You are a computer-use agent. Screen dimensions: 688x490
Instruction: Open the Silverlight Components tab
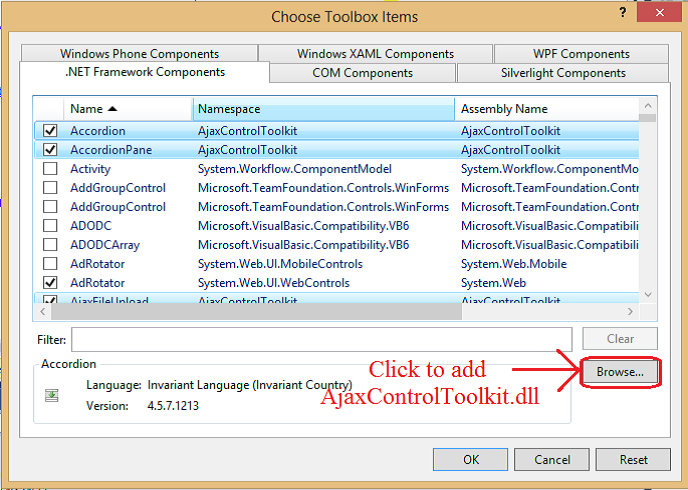[x=563, y=73]
